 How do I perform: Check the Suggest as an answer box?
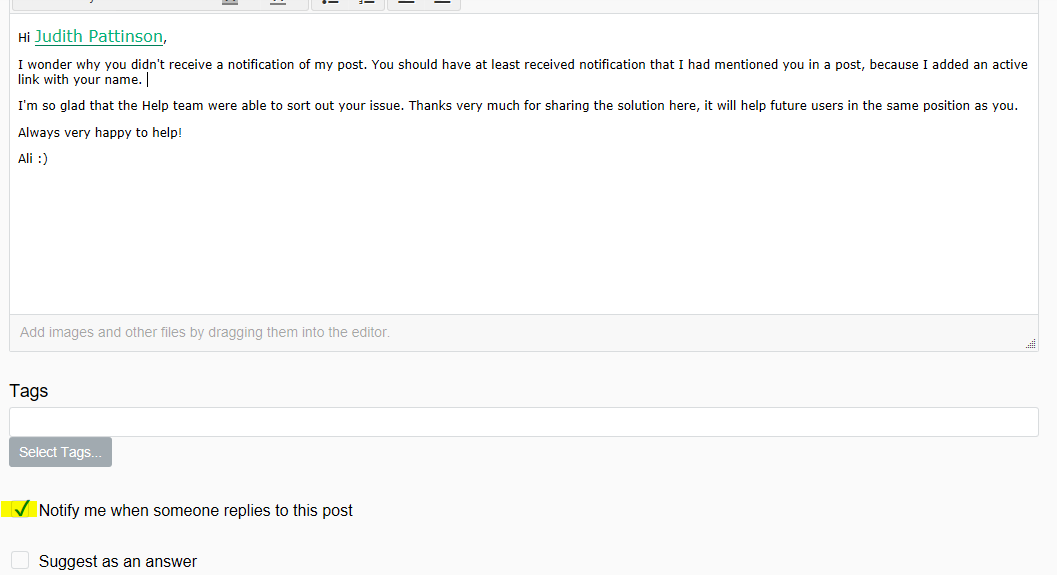click(x=20, y=559)
